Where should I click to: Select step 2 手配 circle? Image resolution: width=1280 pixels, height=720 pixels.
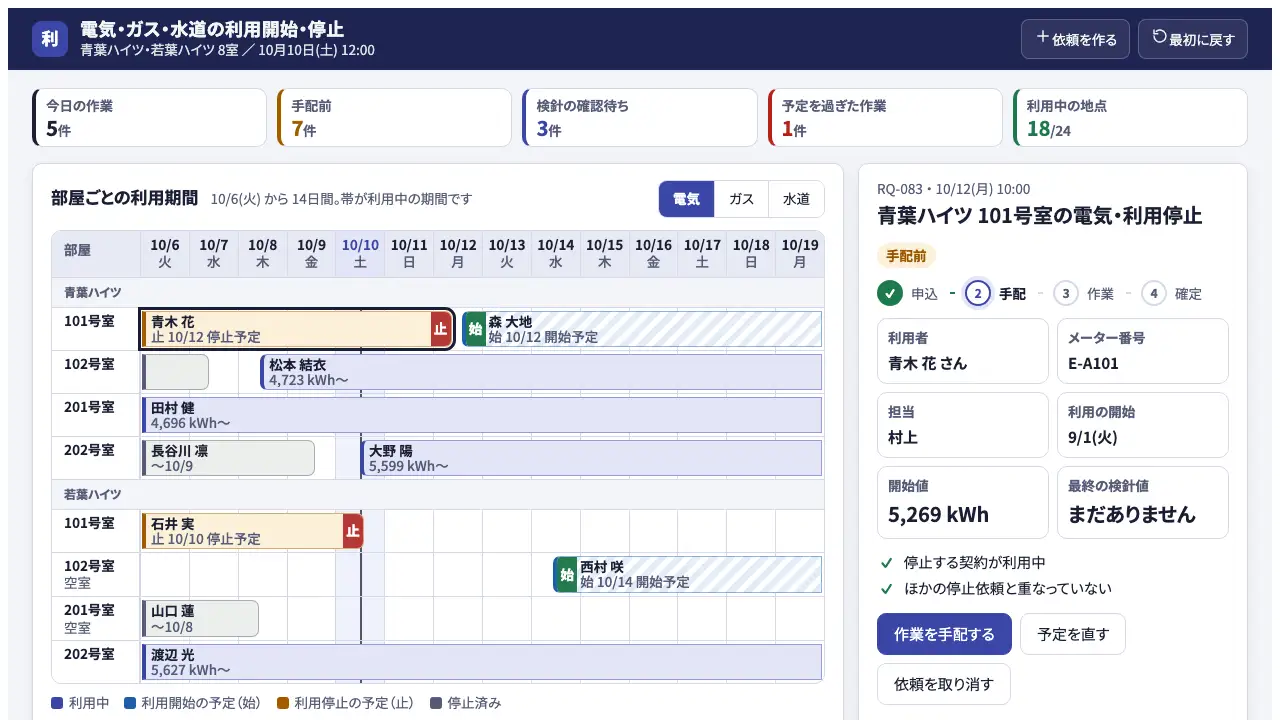[978, 293]
